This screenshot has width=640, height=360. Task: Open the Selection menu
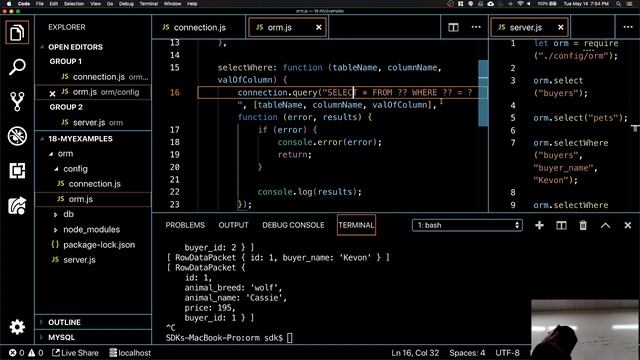[x=74, y=4]
